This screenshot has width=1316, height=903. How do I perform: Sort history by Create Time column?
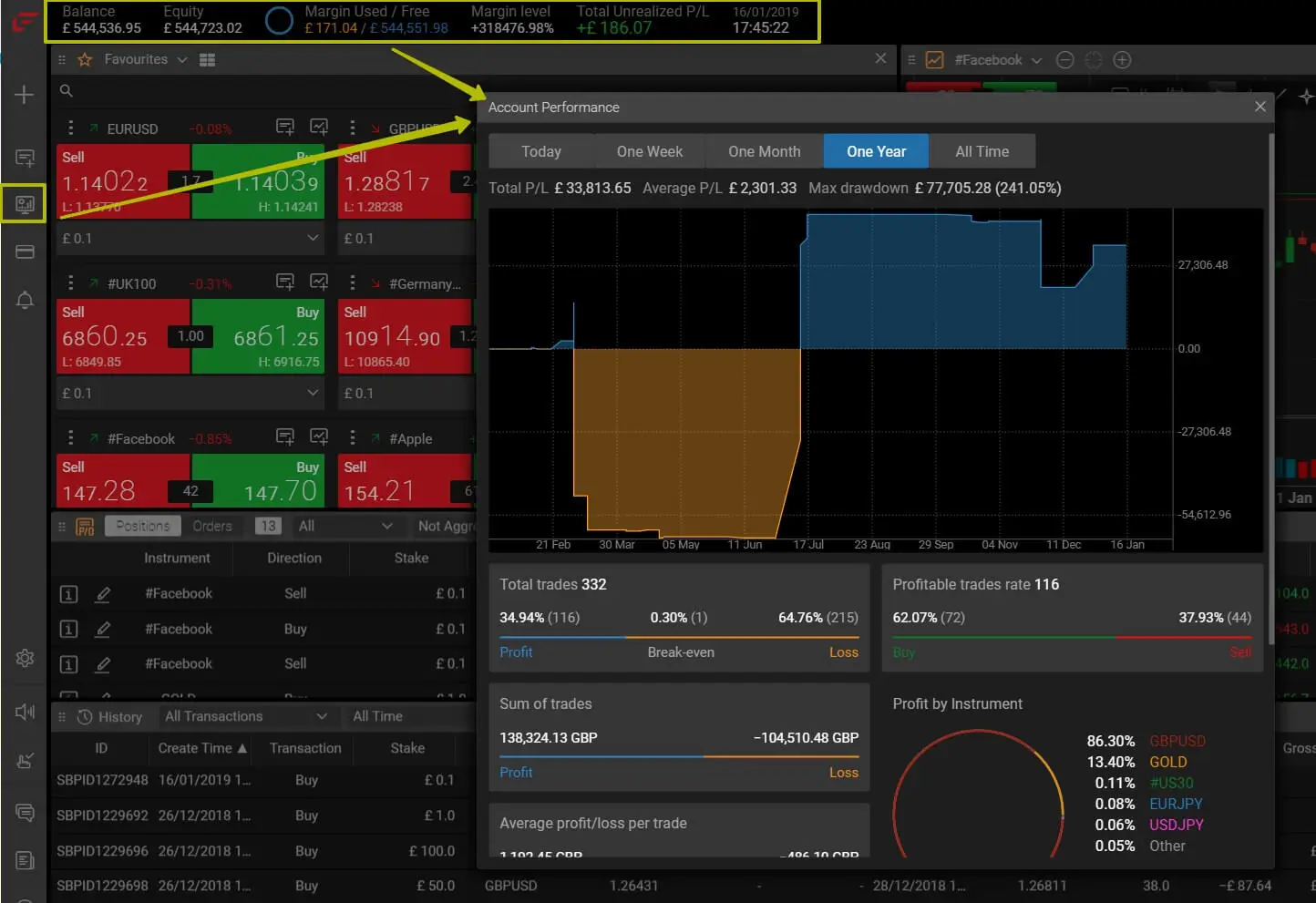coord(202,748)
